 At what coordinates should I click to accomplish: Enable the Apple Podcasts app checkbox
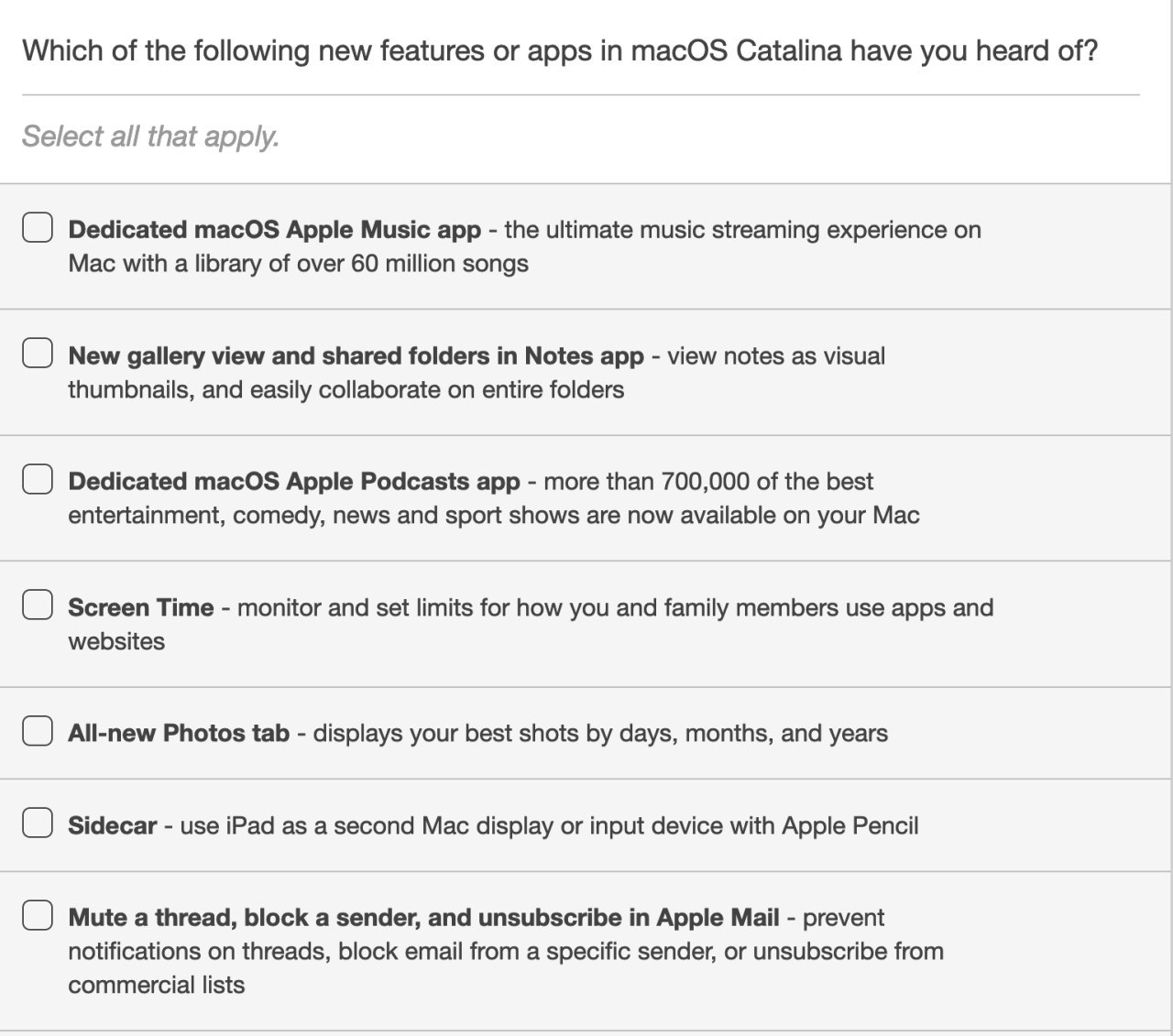point(38,478)
